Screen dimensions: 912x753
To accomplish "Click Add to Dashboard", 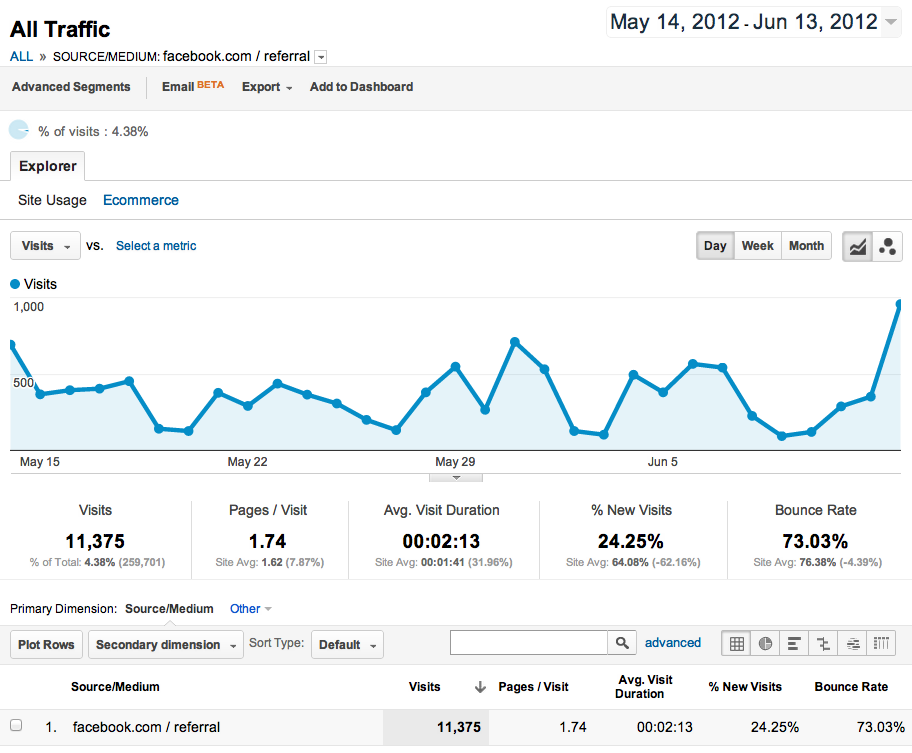I will coord(361,87).
